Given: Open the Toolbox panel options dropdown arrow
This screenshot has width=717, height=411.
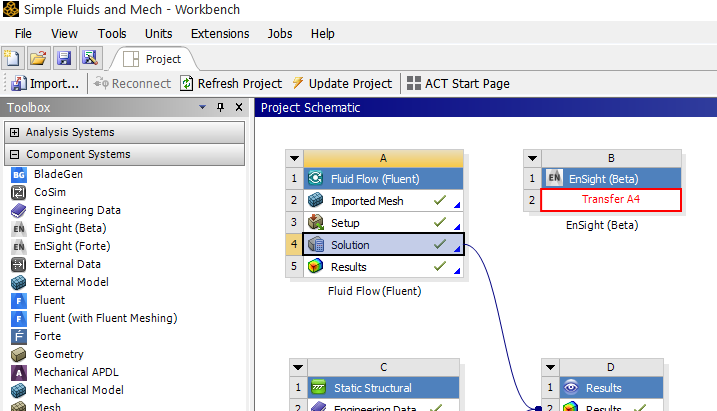Looking at the screenshot, I should (202, 107).
